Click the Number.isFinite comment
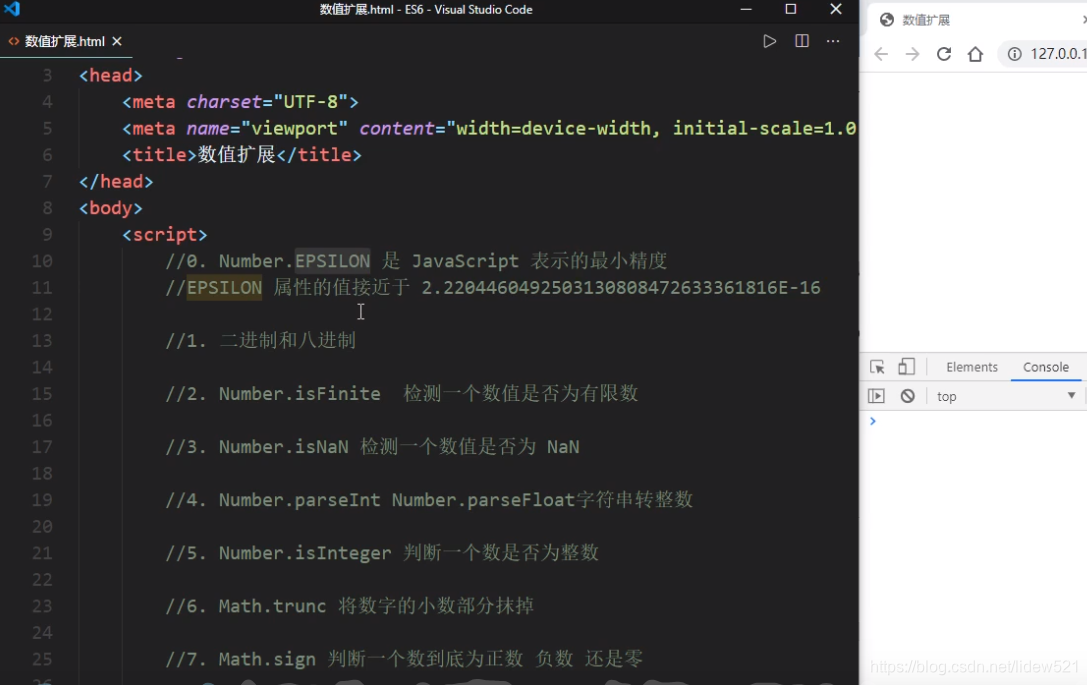1087x685 pixels. (401, 394)
